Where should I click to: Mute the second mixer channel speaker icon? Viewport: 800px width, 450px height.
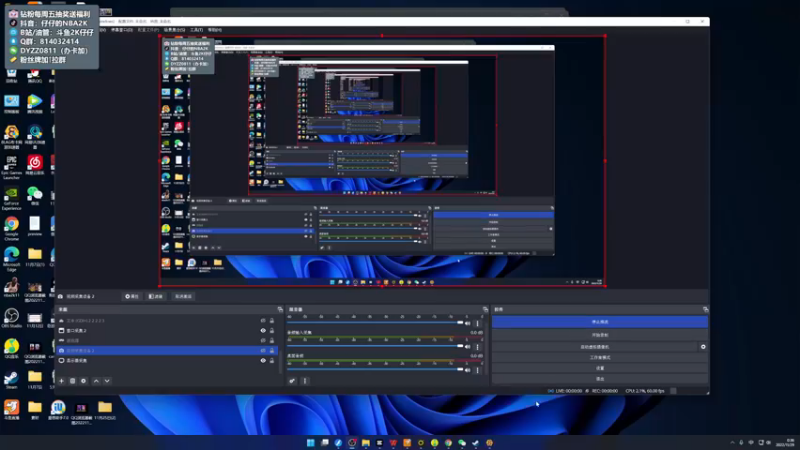point(467,346)
